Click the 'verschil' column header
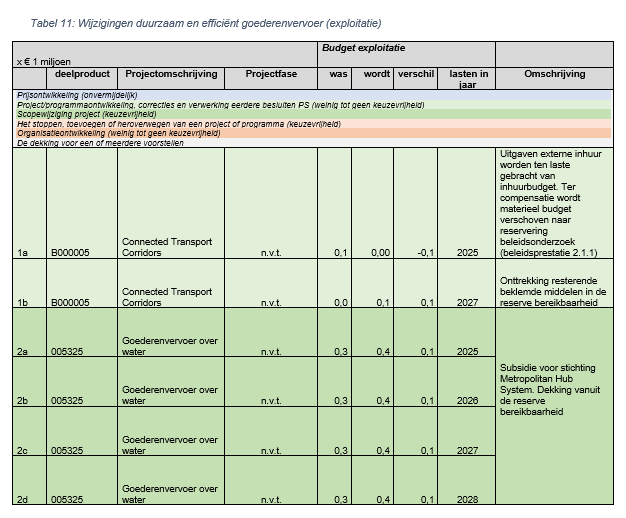The image size is (626, 518). [416, 74]
